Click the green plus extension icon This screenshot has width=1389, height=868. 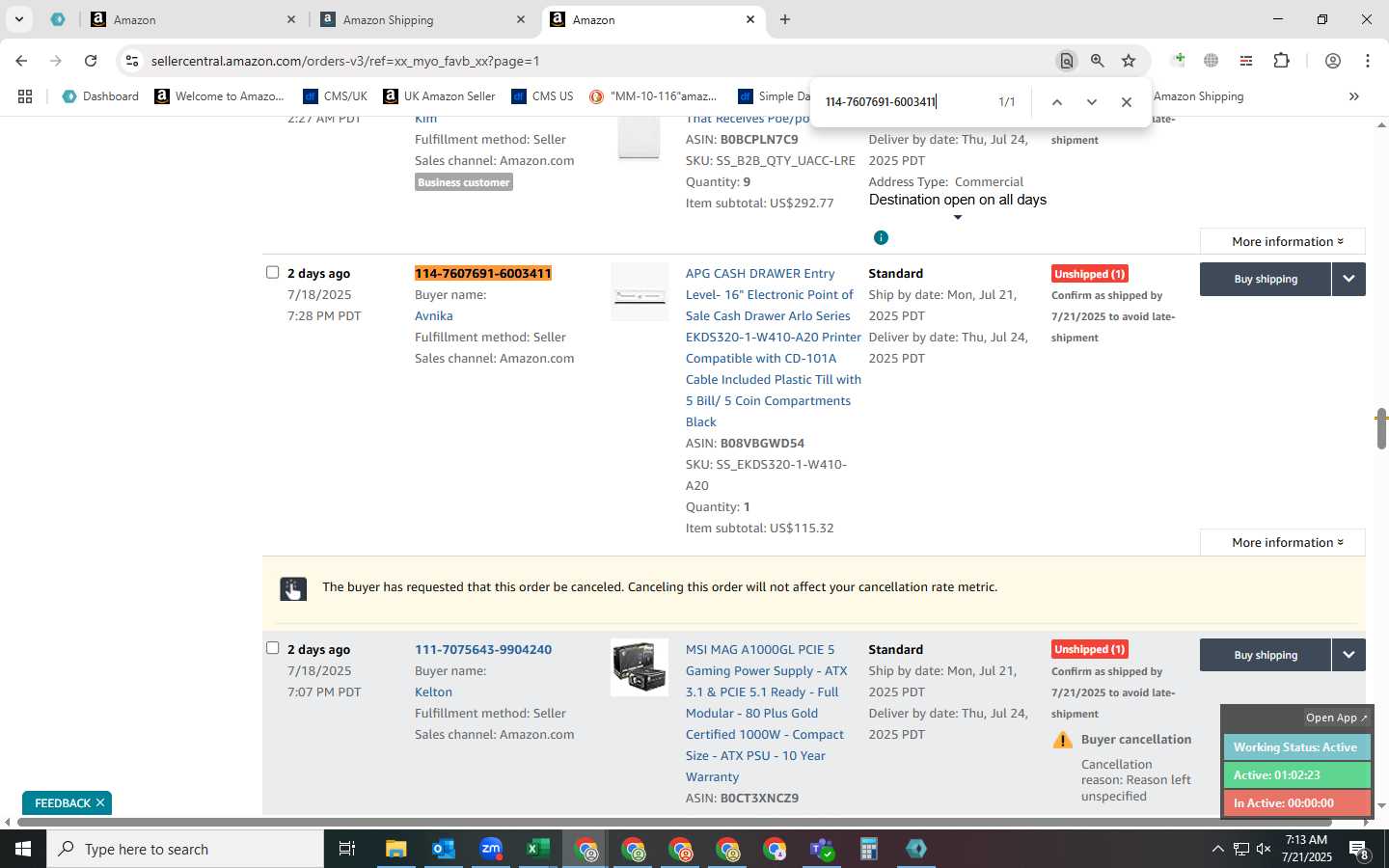pyautogui.click(x=1179, y=61)
